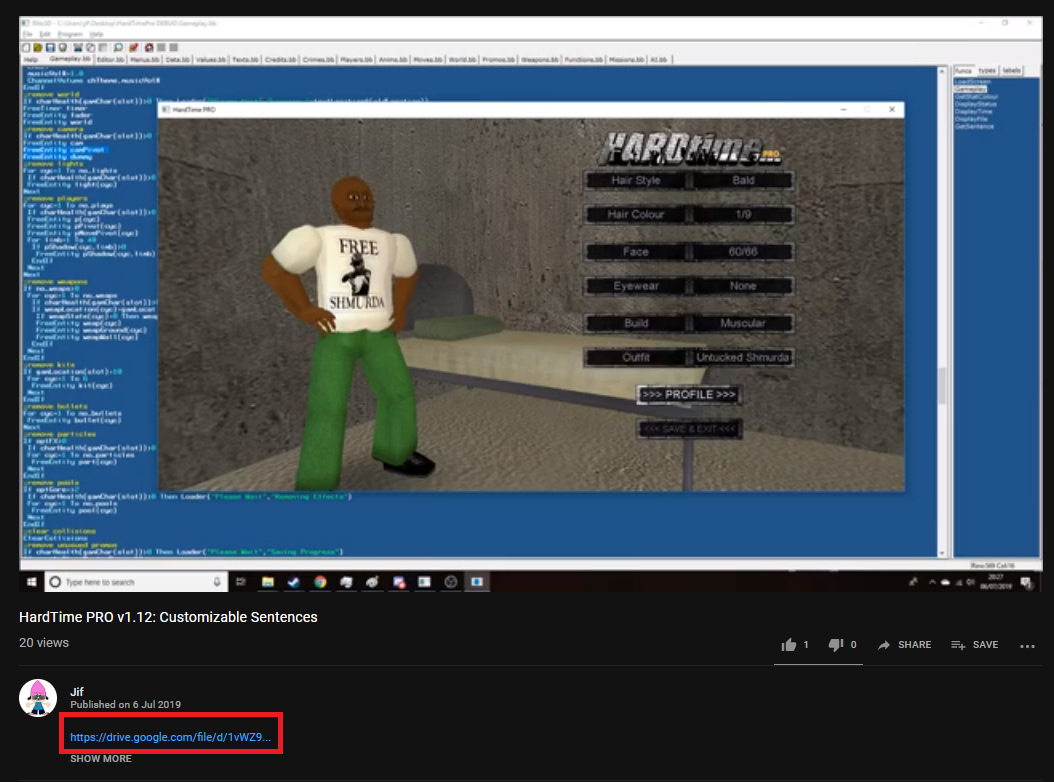Select GetSentence in the function list

pos(974,126)
